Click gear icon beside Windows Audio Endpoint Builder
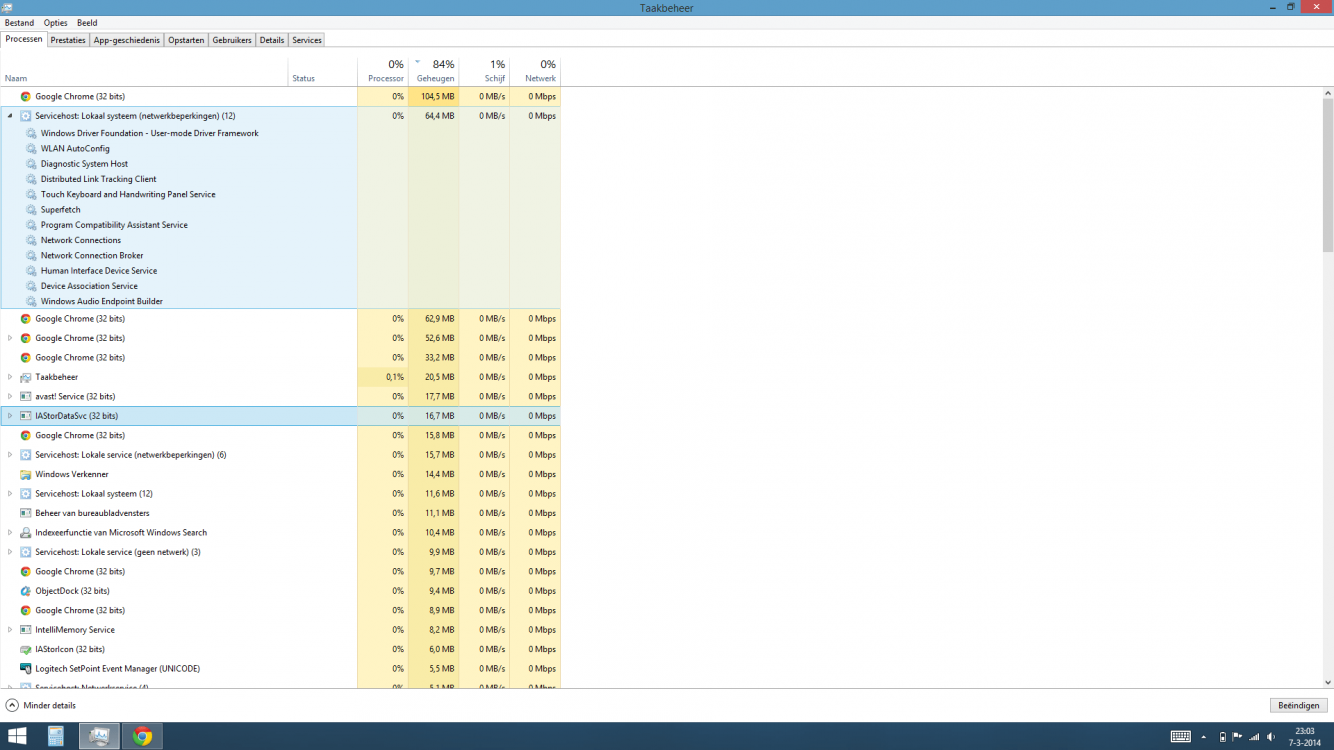1334x750 pixels. (x=32, y=301)
